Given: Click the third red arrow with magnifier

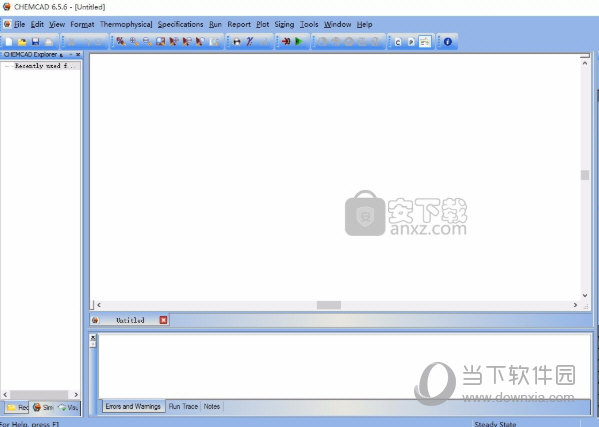Looking at the screenshot, I should [200, 42].
